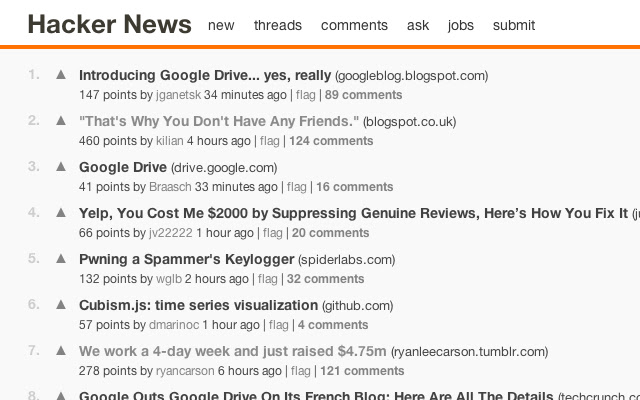Go to the Hacker News home title
The width and height of the screenshot is (640, 400).
(109, 24)
